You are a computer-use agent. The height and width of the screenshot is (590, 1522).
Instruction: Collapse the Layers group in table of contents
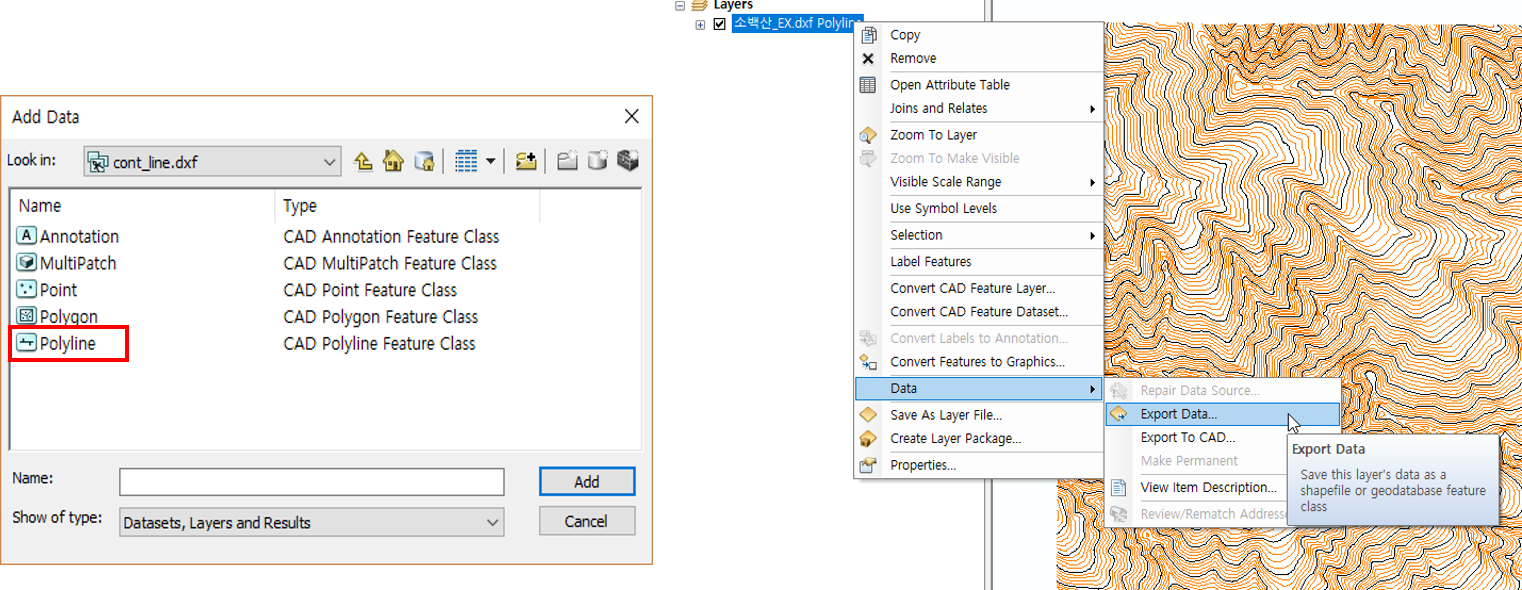click(681, 5)
